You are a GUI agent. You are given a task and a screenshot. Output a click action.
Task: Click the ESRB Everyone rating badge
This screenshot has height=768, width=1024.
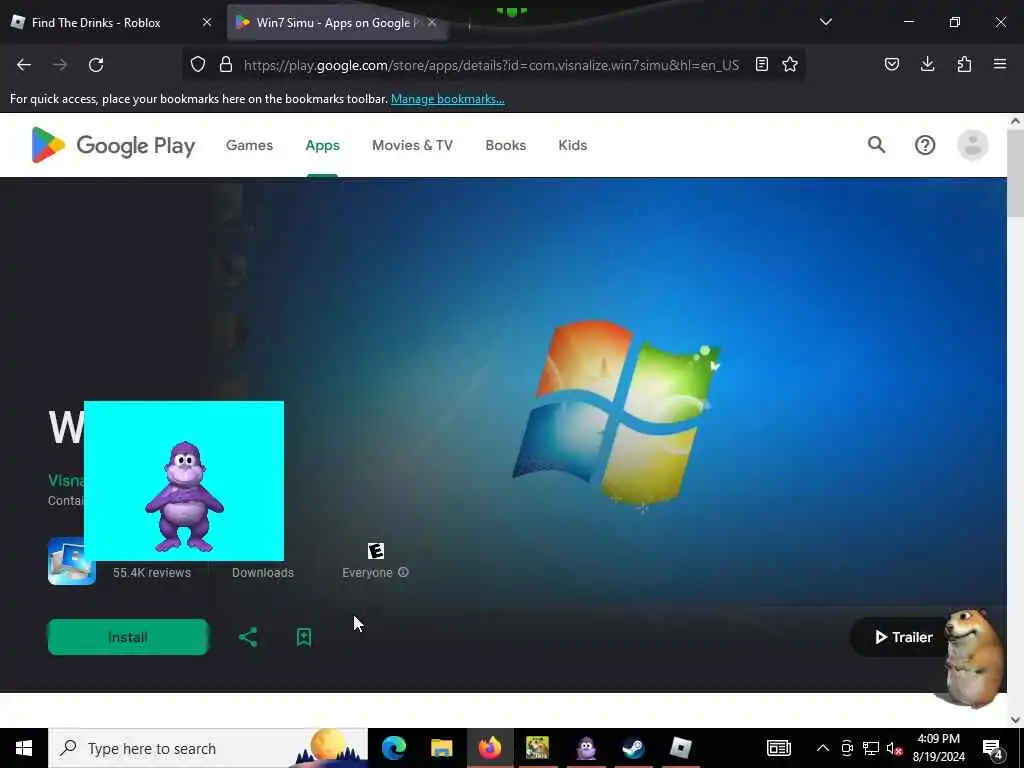coord(376,551)
